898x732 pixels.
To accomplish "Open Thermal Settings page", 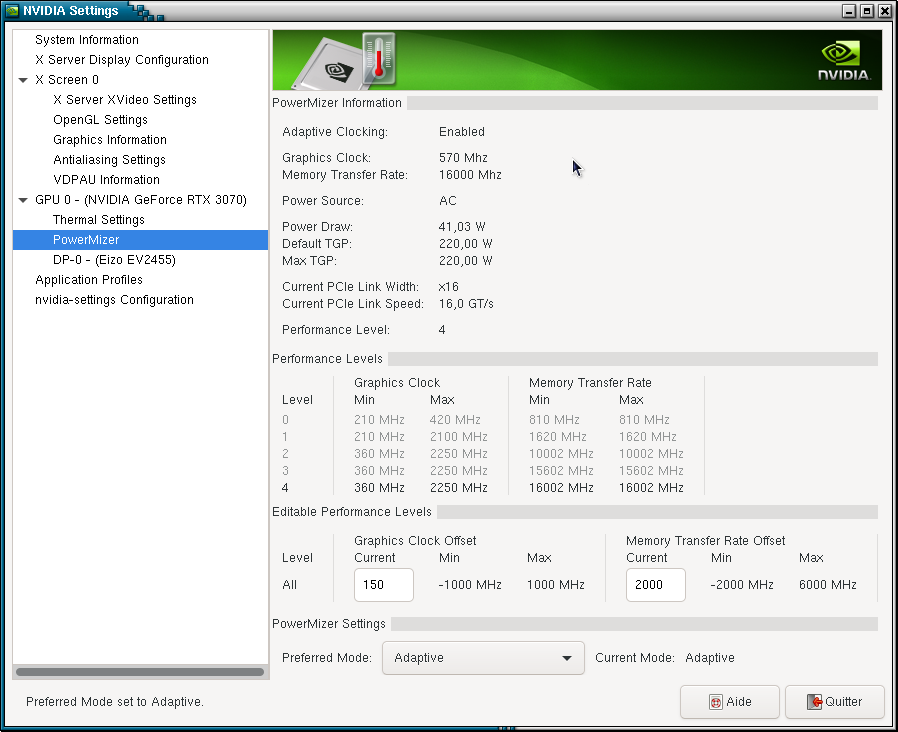I will (99, 220).
